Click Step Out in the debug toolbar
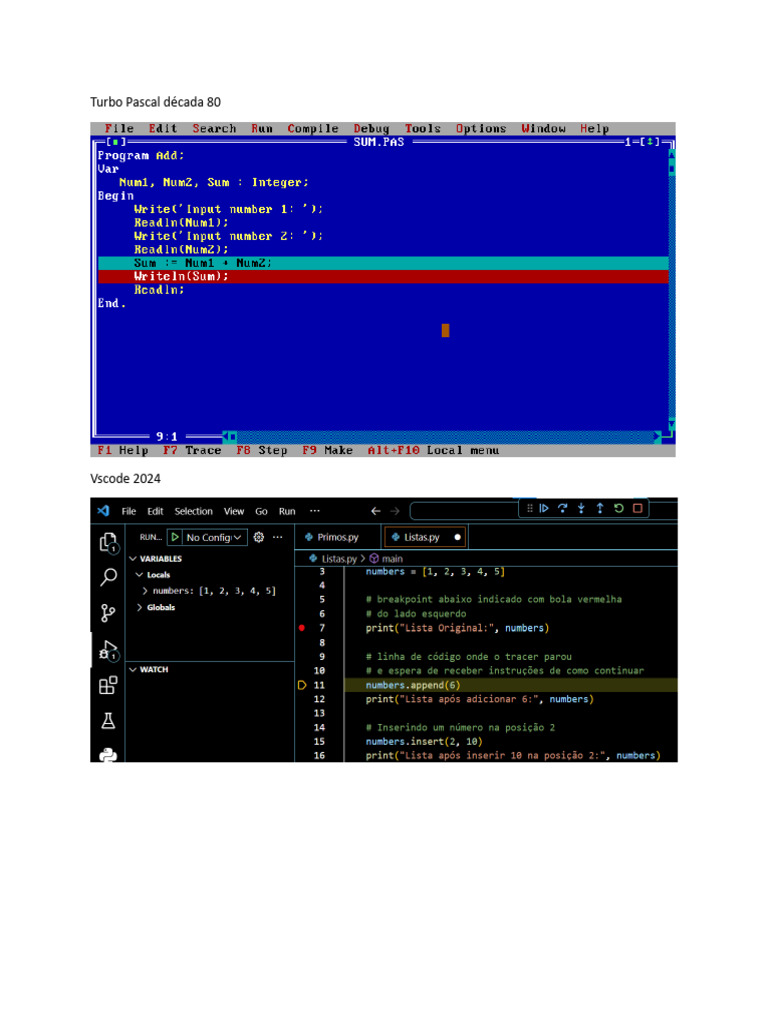Image resolution: width=768 pixels, height=1024 pixels. 600,508
